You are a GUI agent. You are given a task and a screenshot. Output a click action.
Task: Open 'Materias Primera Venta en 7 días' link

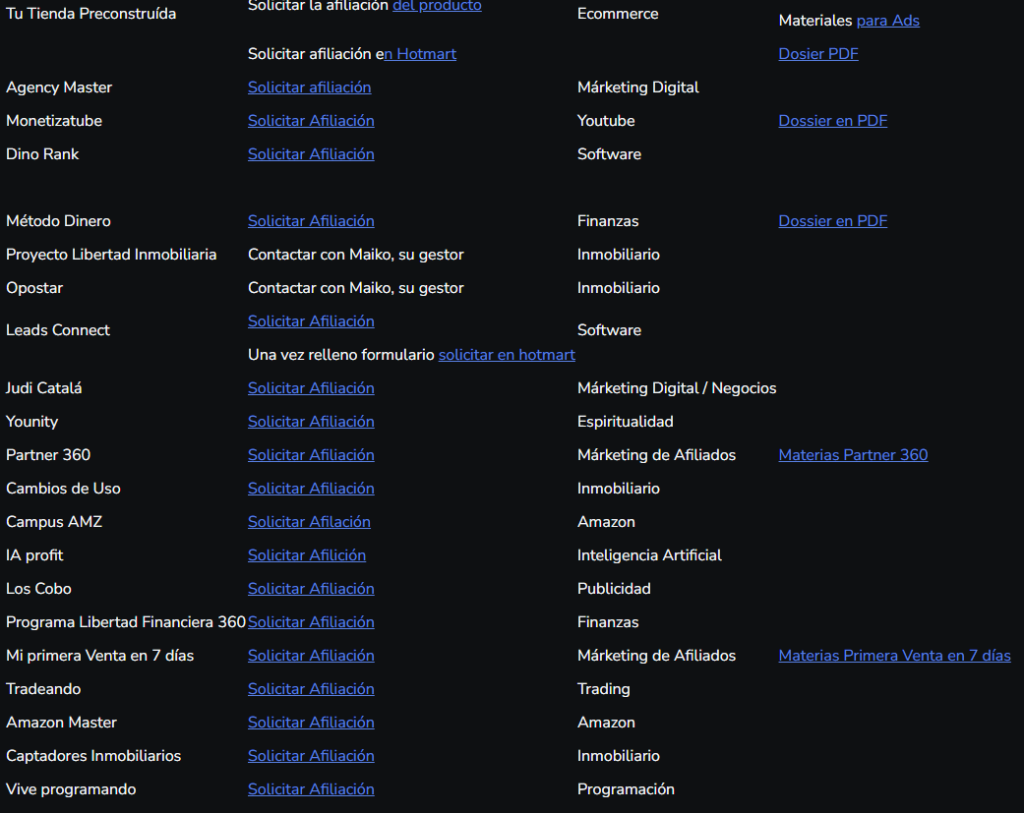point(895,656)
